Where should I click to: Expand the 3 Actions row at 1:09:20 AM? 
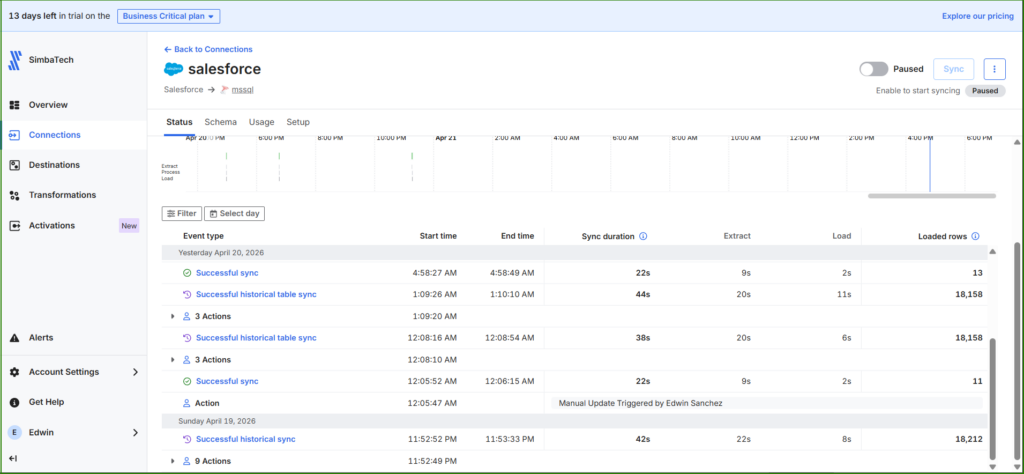(173, 317)
